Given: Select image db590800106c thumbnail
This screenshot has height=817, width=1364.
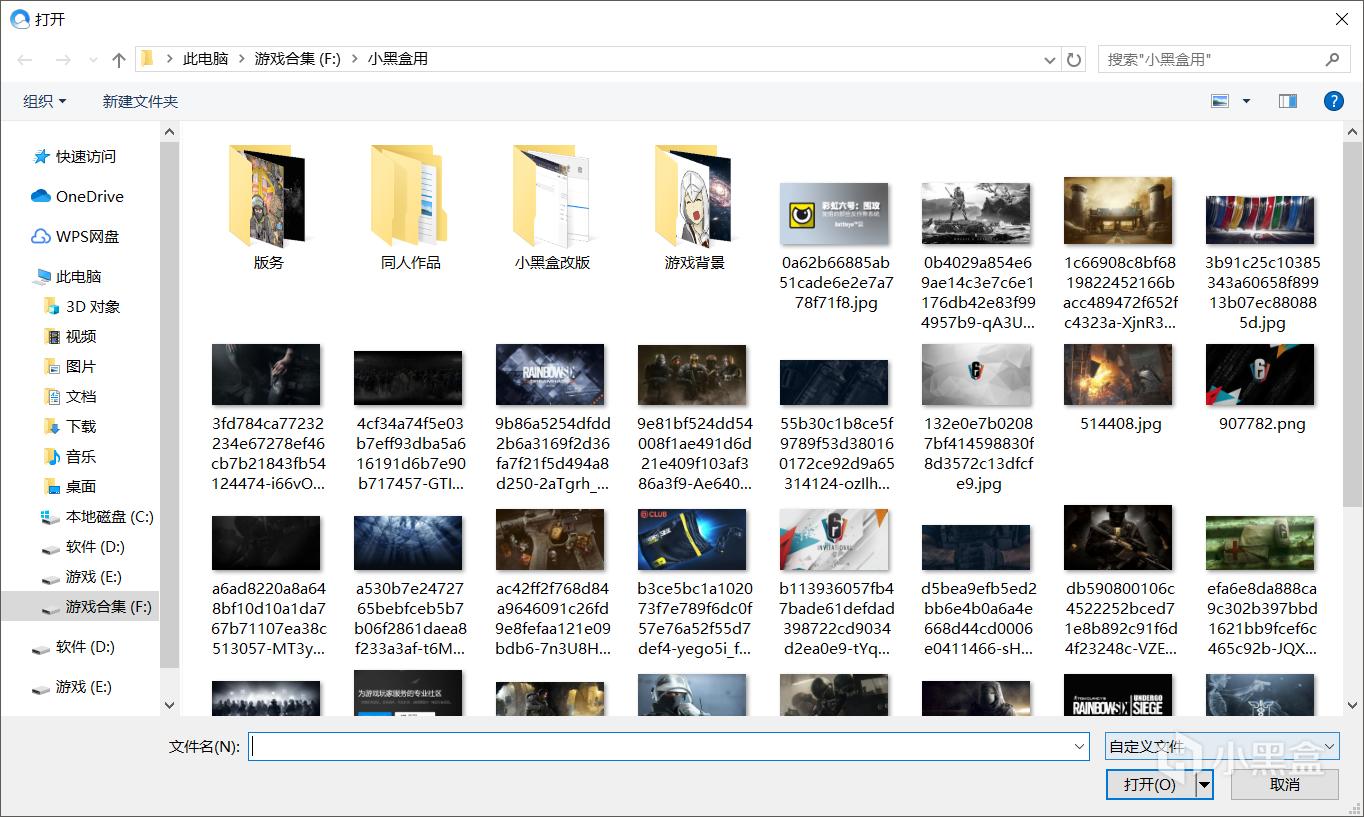Looking at the screenshot, I should (x=1119, y=538).
